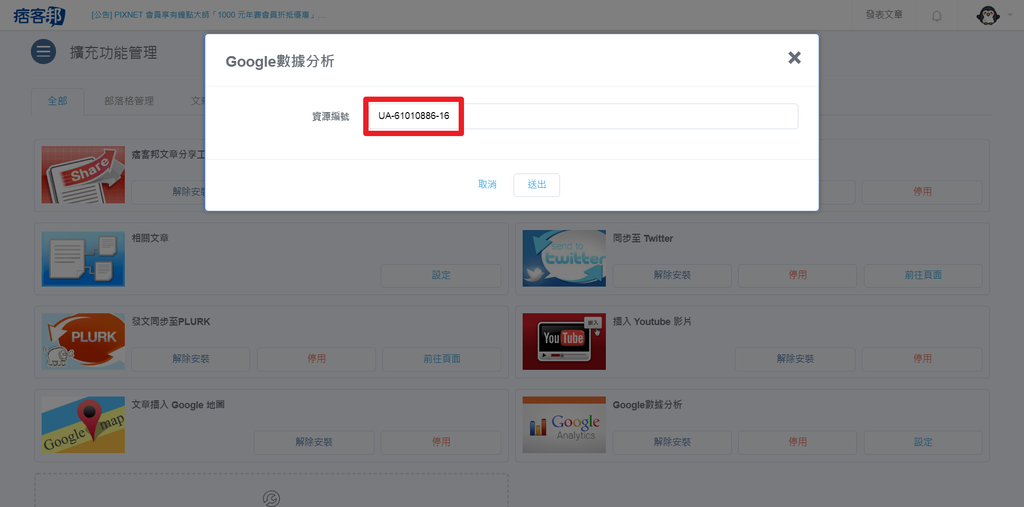Disable the Google數據分析 plugin card

797,442
